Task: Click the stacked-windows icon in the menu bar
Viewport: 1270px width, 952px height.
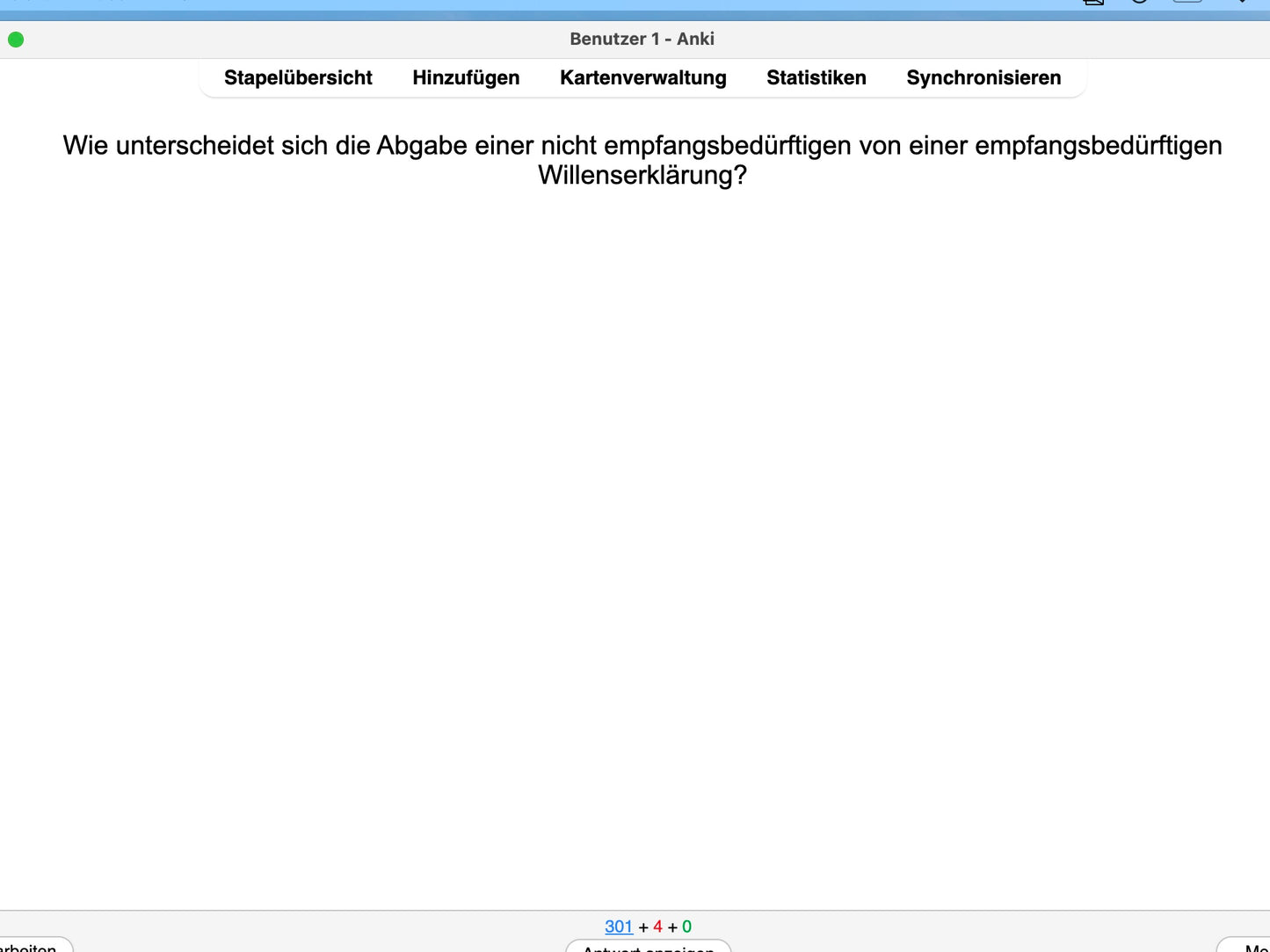Action: pos(1093,3)
